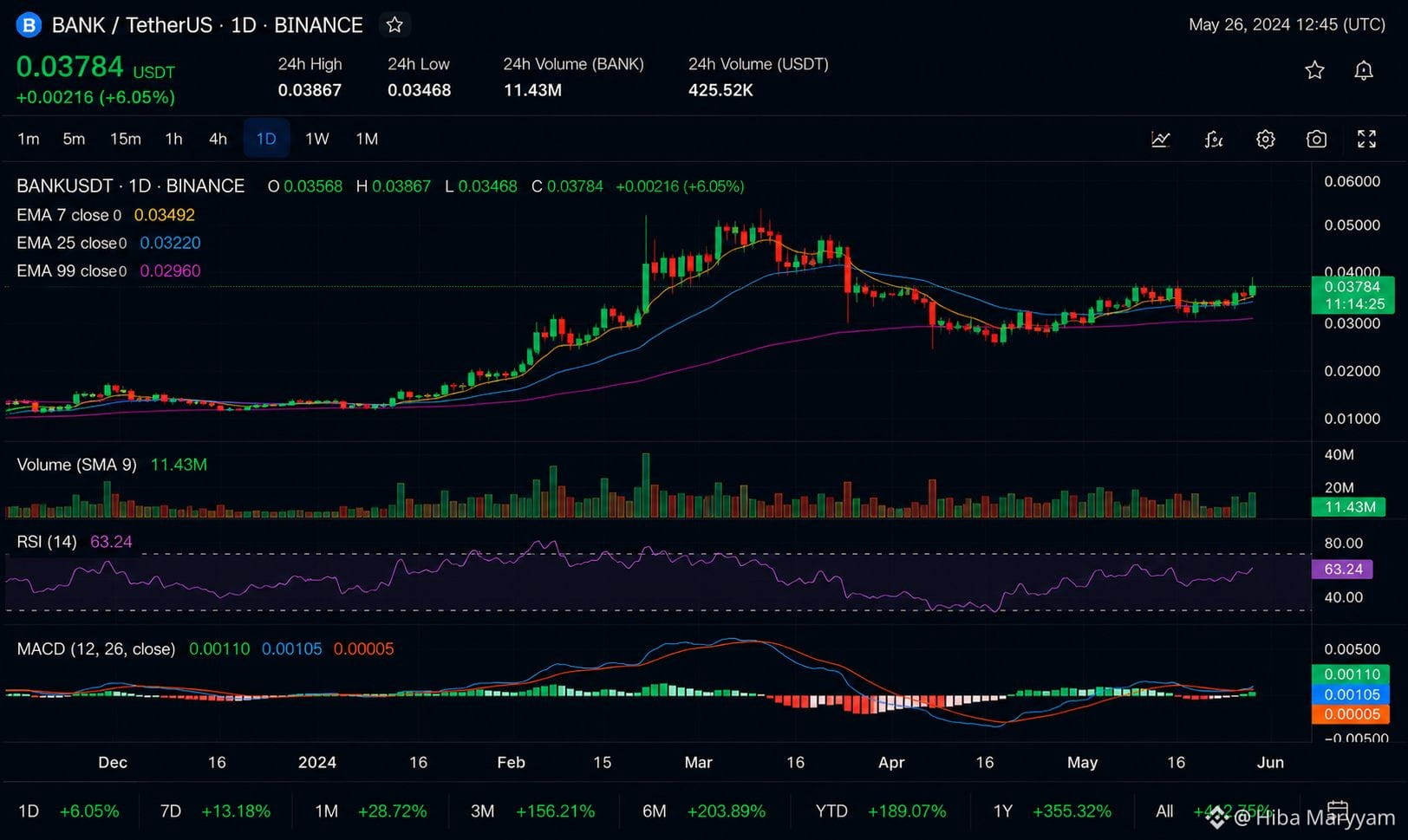Favorite the pair with star beside BINANCE title

[x=394, y=25]
